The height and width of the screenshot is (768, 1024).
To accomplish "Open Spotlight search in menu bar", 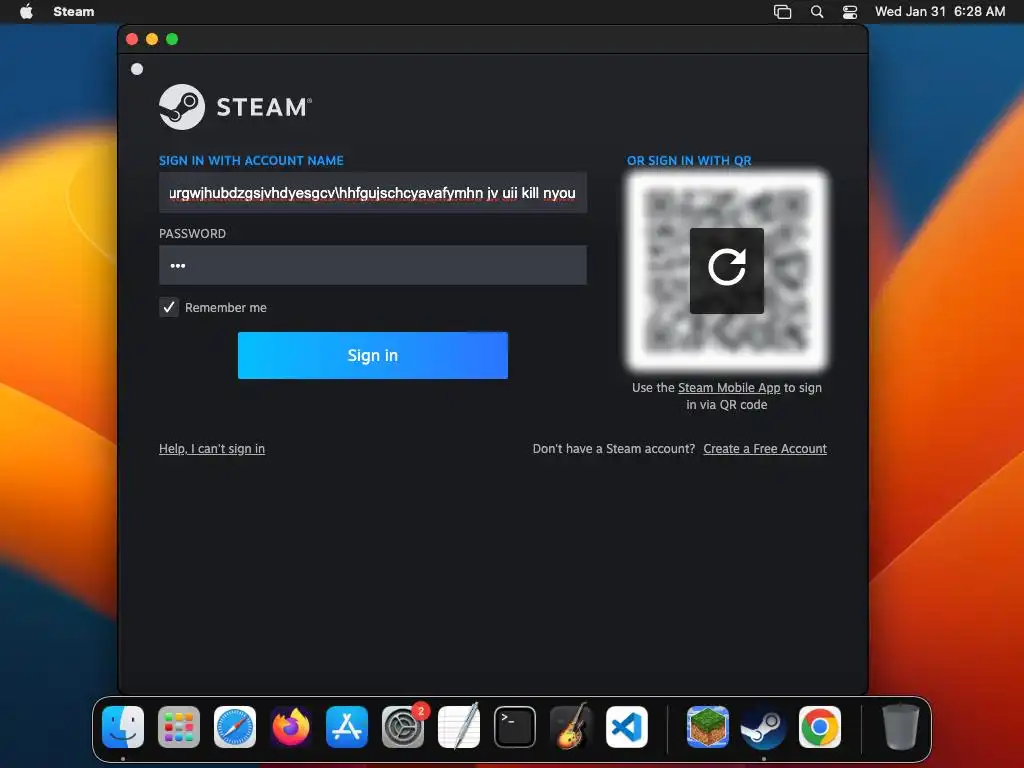I will (816, 11).
